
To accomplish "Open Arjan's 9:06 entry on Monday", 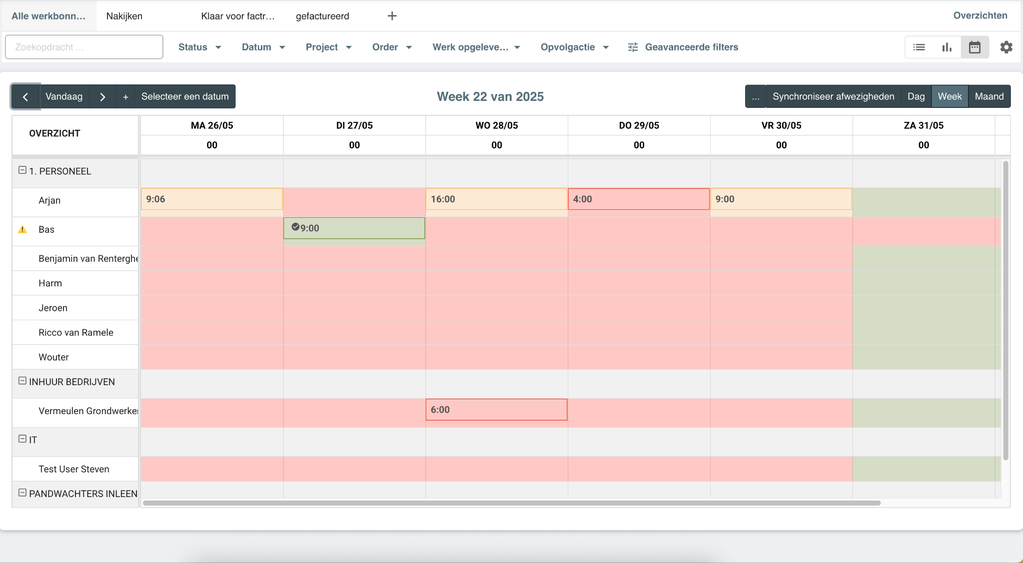I will 212,199.
